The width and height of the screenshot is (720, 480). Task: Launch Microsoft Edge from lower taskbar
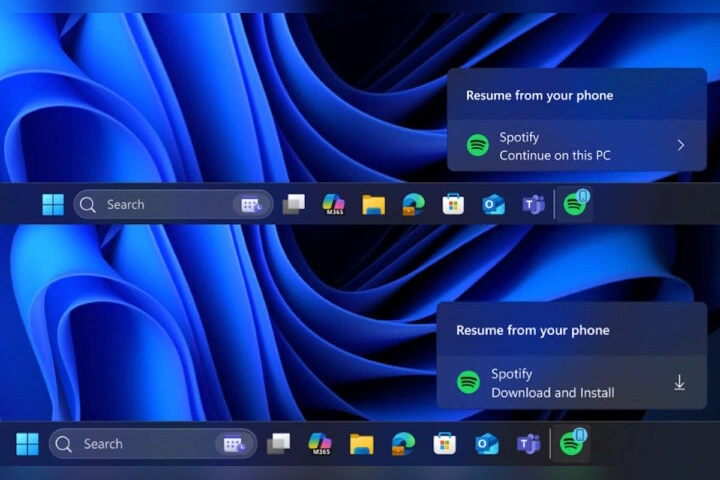coord(403,444)
